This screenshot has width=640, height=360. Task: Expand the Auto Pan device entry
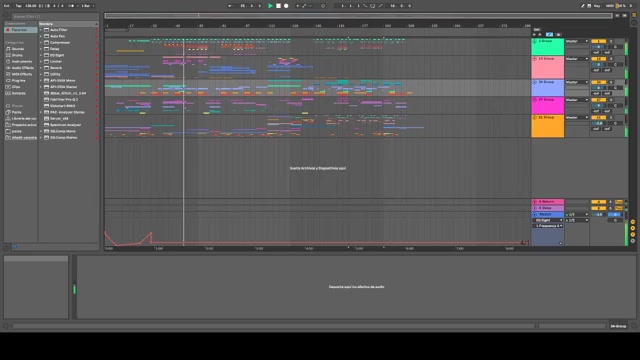click(x=41, y=36)
